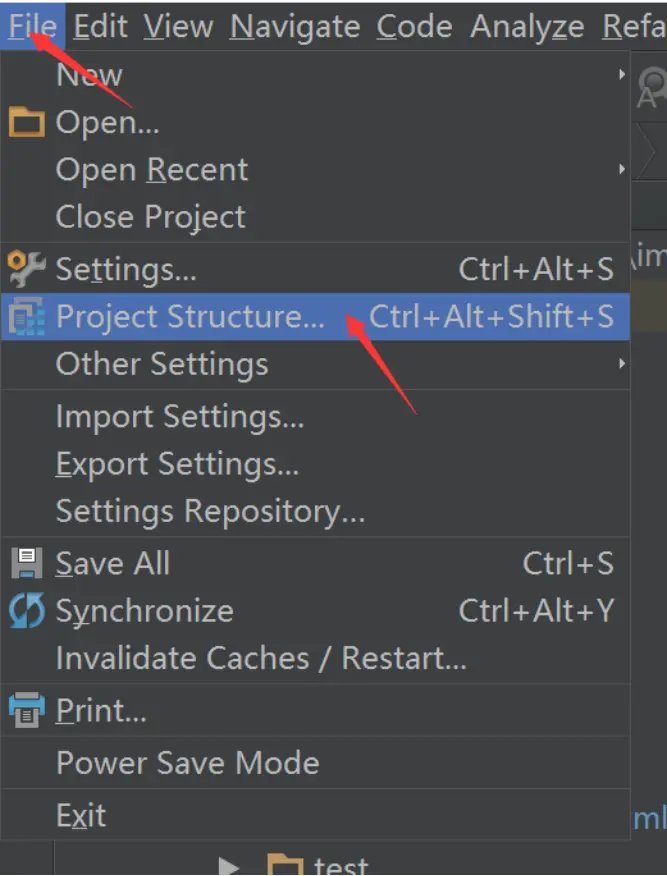The height and width of the screenshot is (876, 667).
Task: Open the Edit menu
Action: pyautogui.click(x=100, y=27)
